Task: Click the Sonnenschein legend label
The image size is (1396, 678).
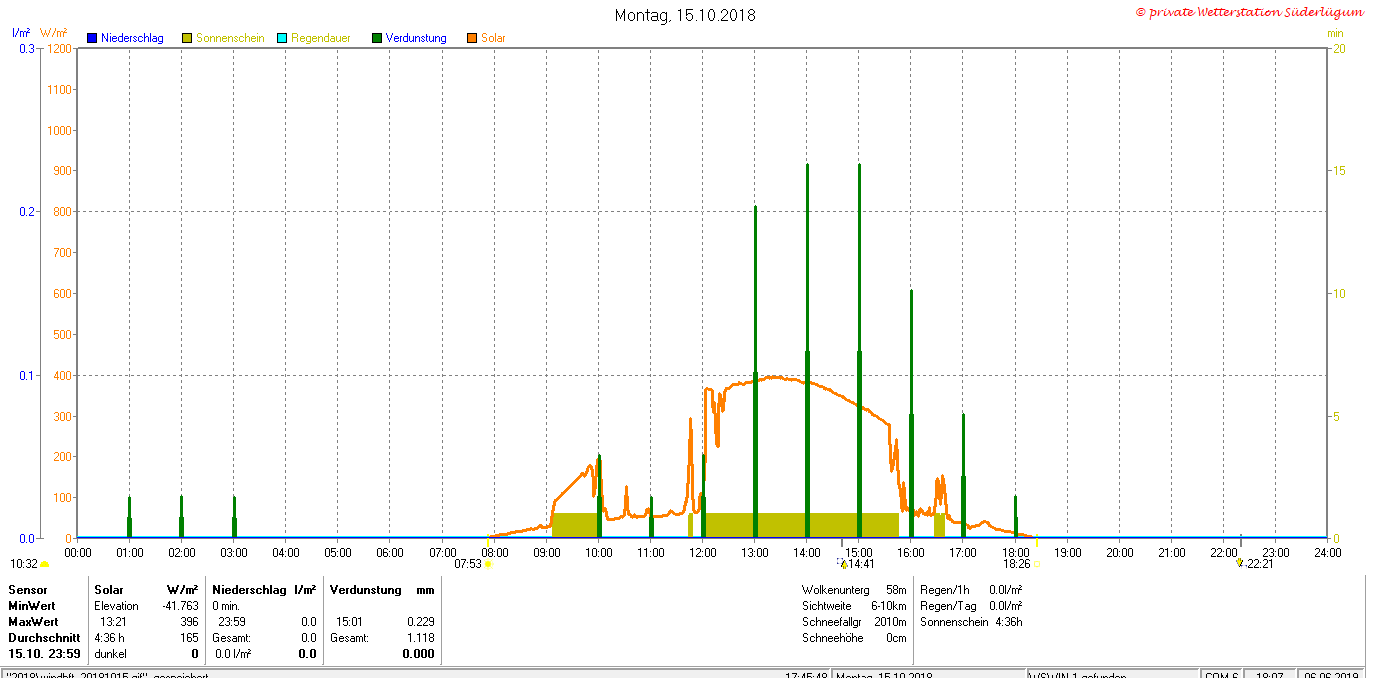Action: coord(230,38)
